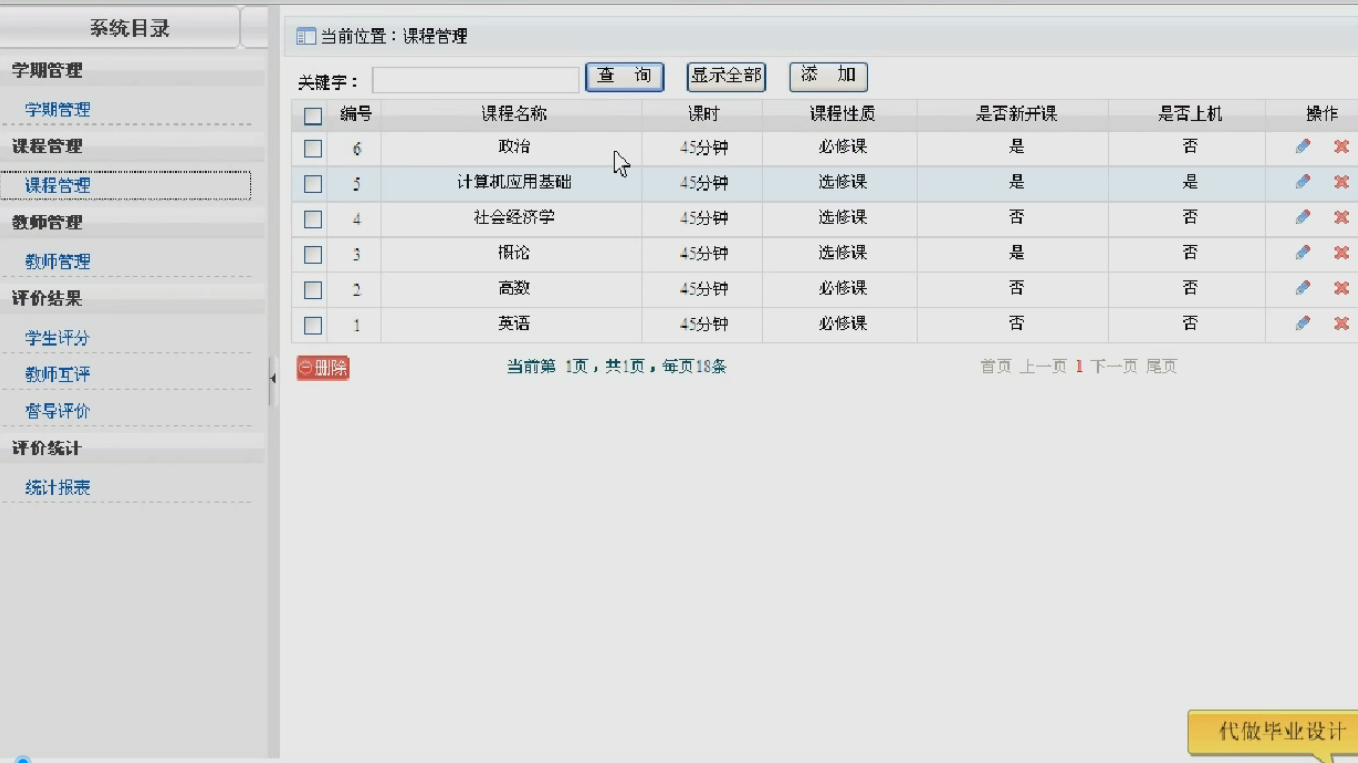Remove 社会经济学 using its red X
The image size is (1358, 763).
point(1341,217)
